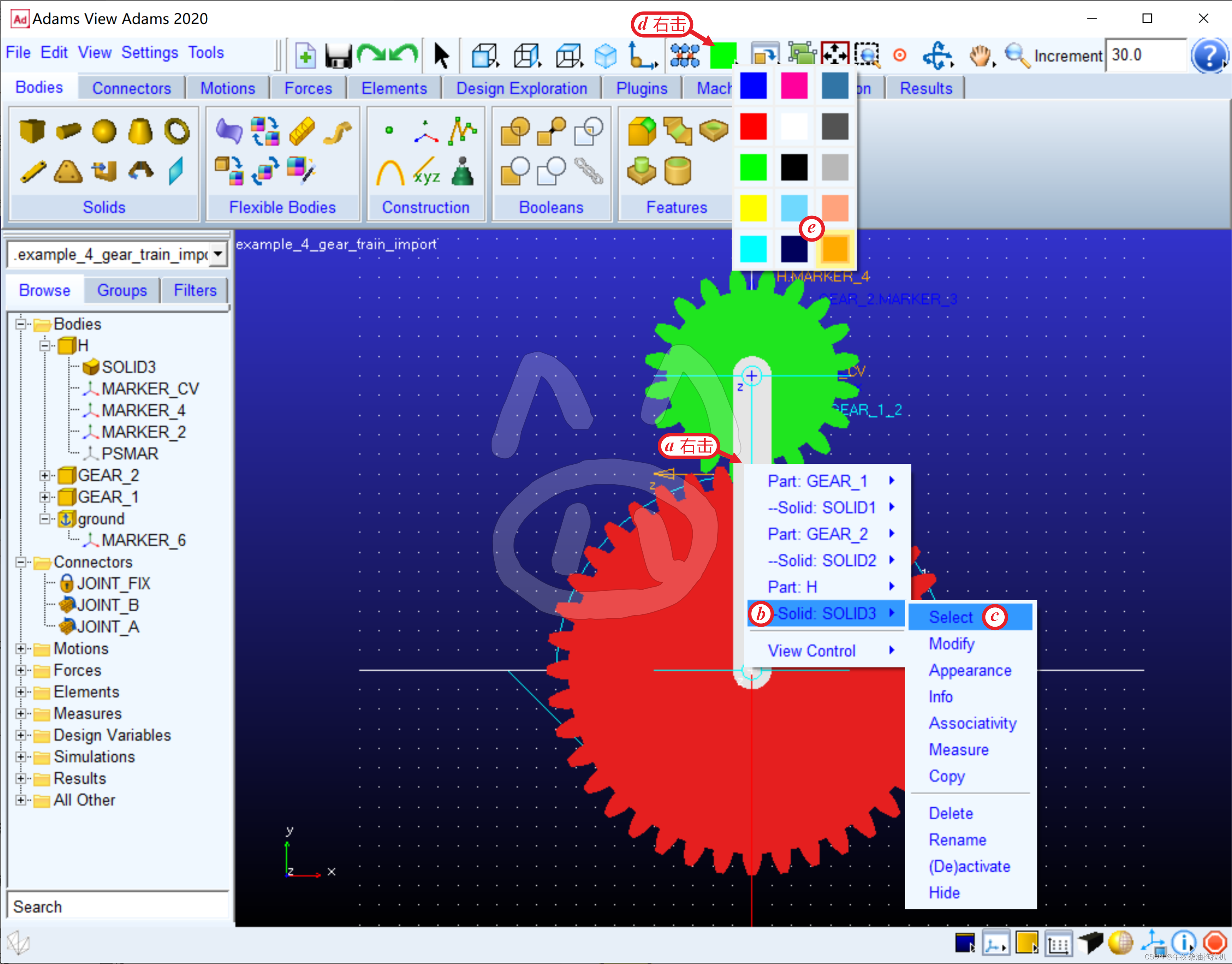Set front isometric box view
This screenshot has width=1232, height=964.
(x=485, y=55)
